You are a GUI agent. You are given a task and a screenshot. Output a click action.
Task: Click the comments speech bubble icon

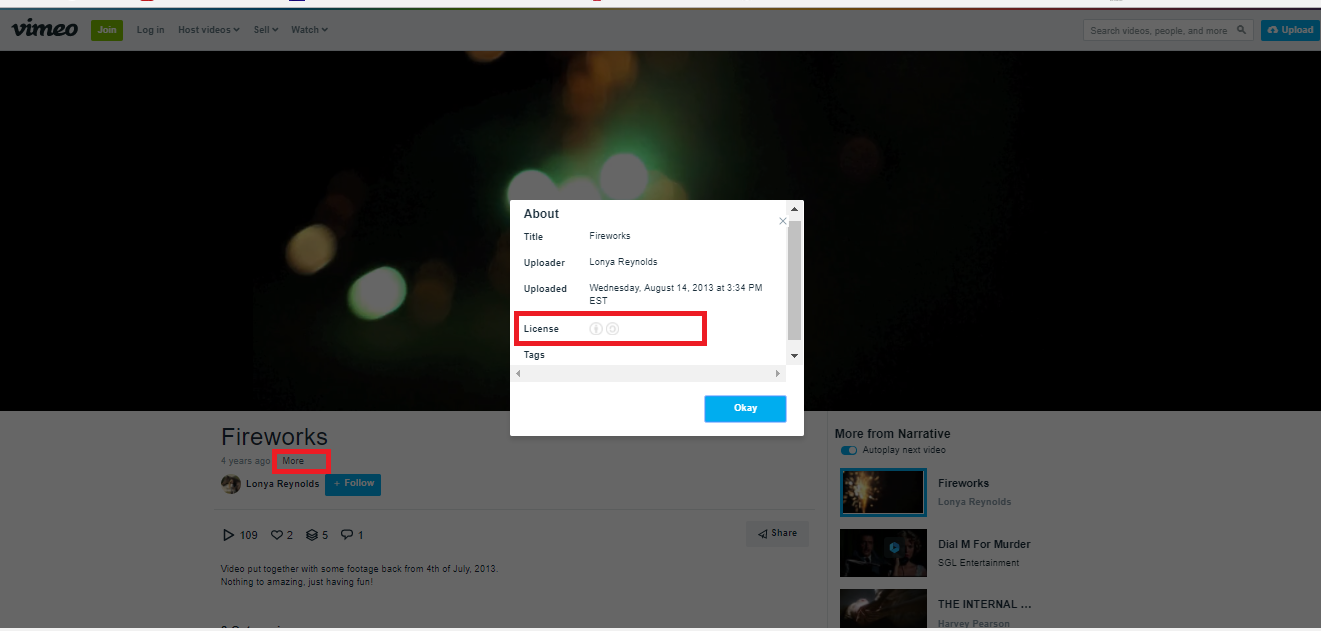pos(346,535)
